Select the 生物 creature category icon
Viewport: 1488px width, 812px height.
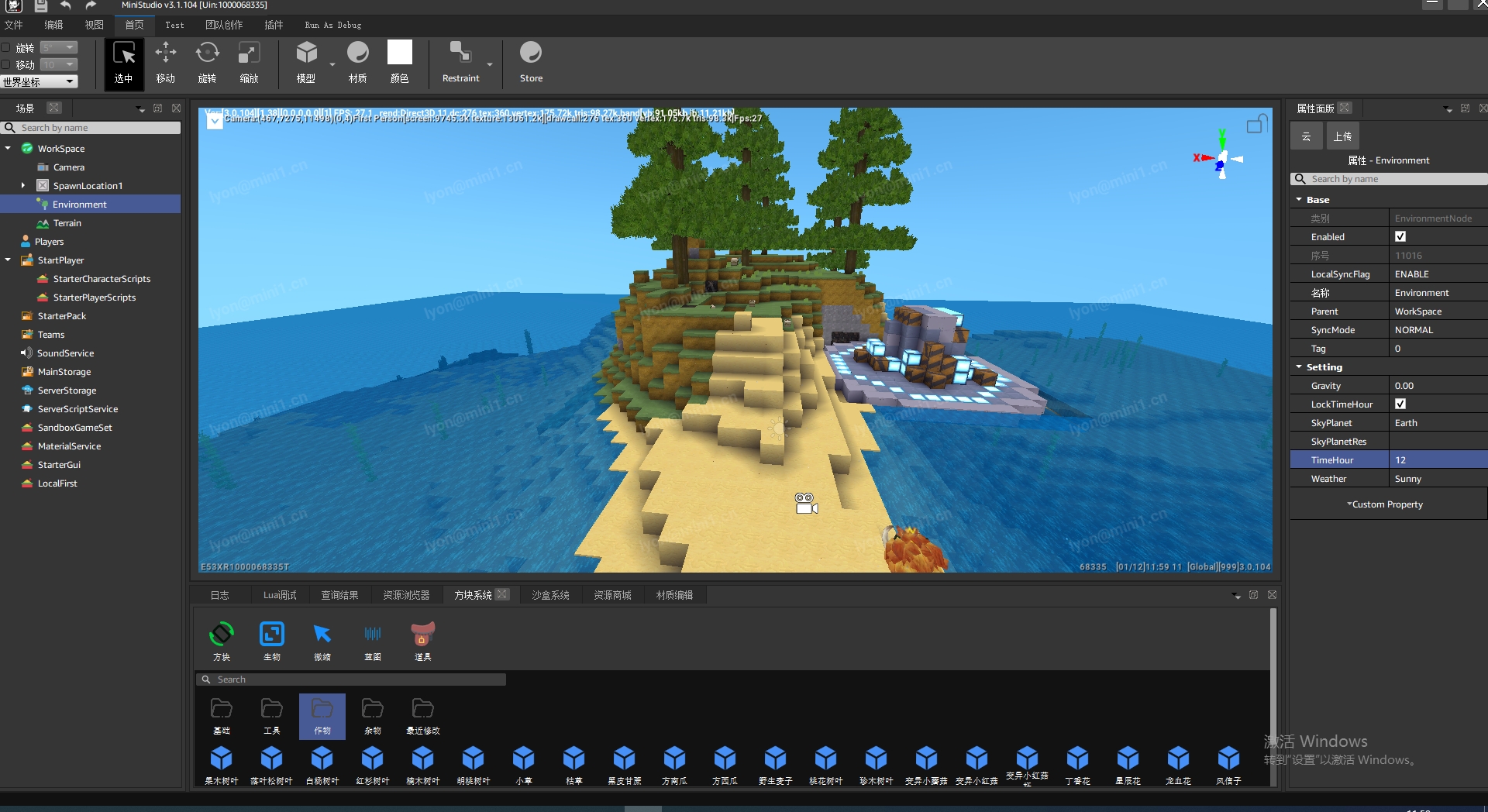coord(272,641)
